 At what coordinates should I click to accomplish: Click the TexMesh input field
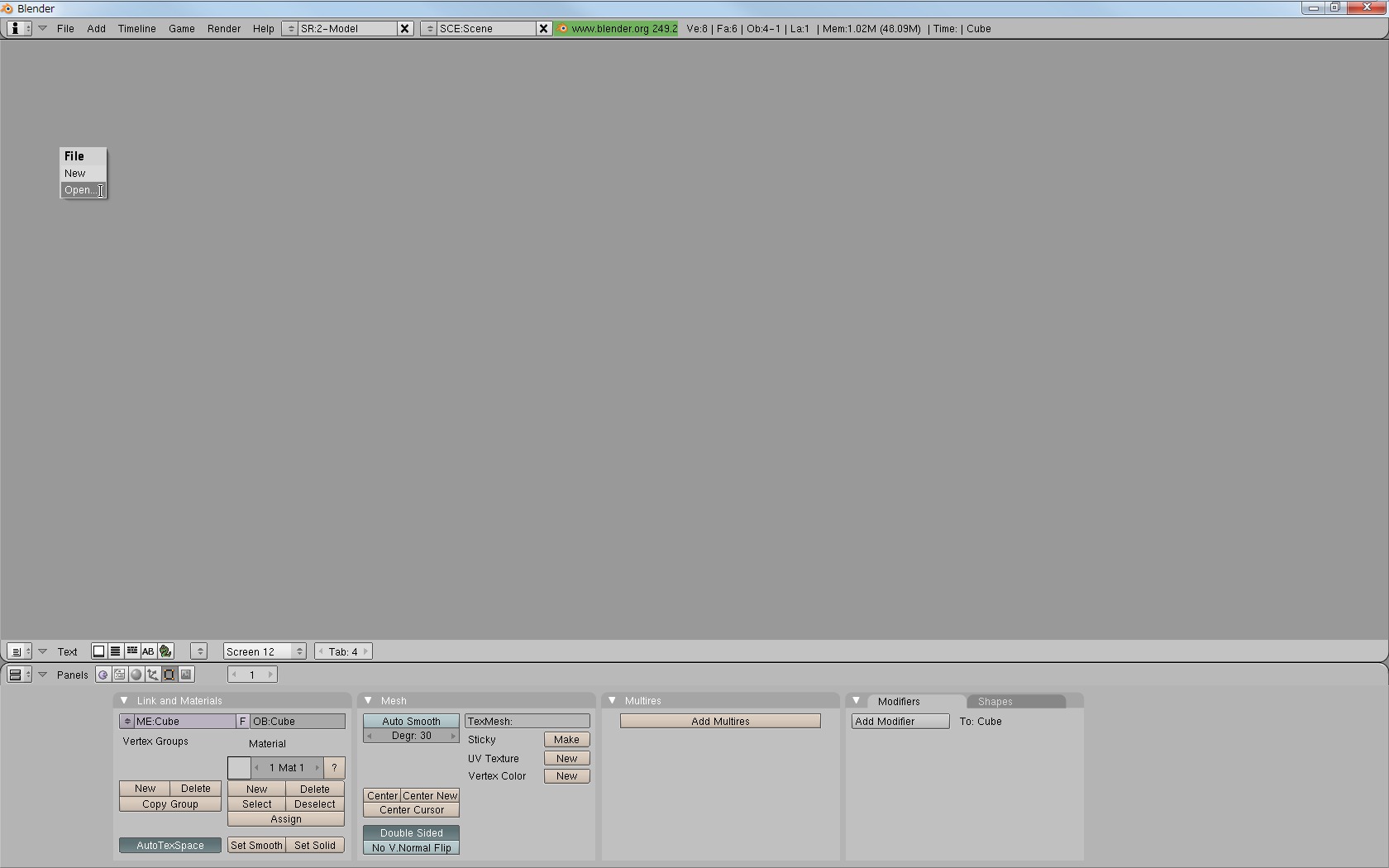[527, 722]
